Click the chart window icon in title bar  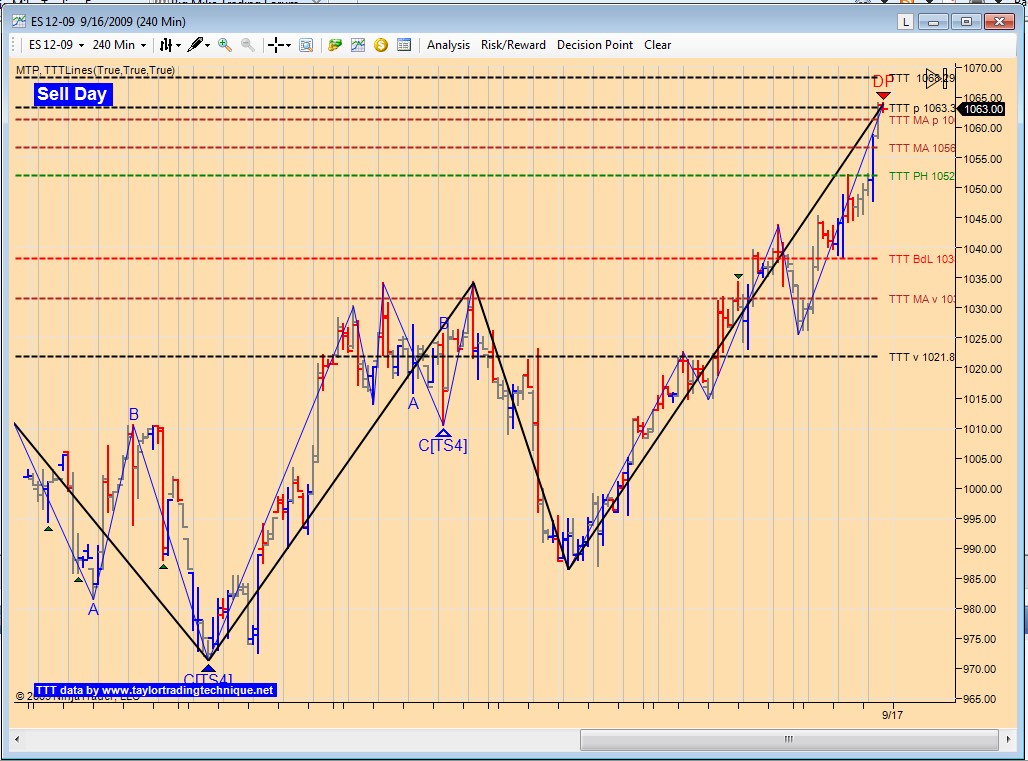click(20, 22)
